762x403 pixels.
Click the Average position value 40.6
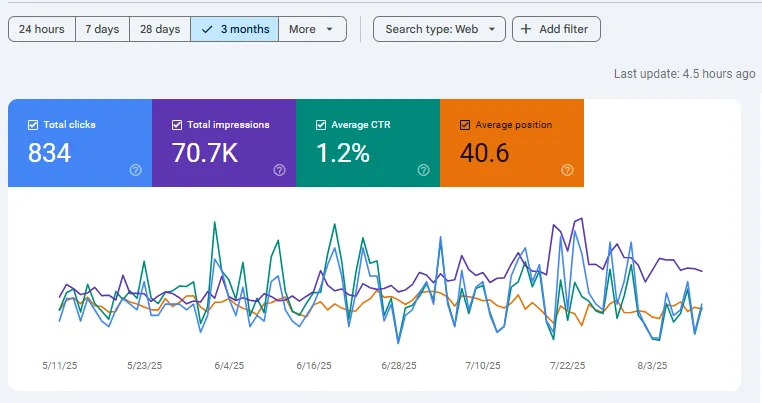(485, 153)
